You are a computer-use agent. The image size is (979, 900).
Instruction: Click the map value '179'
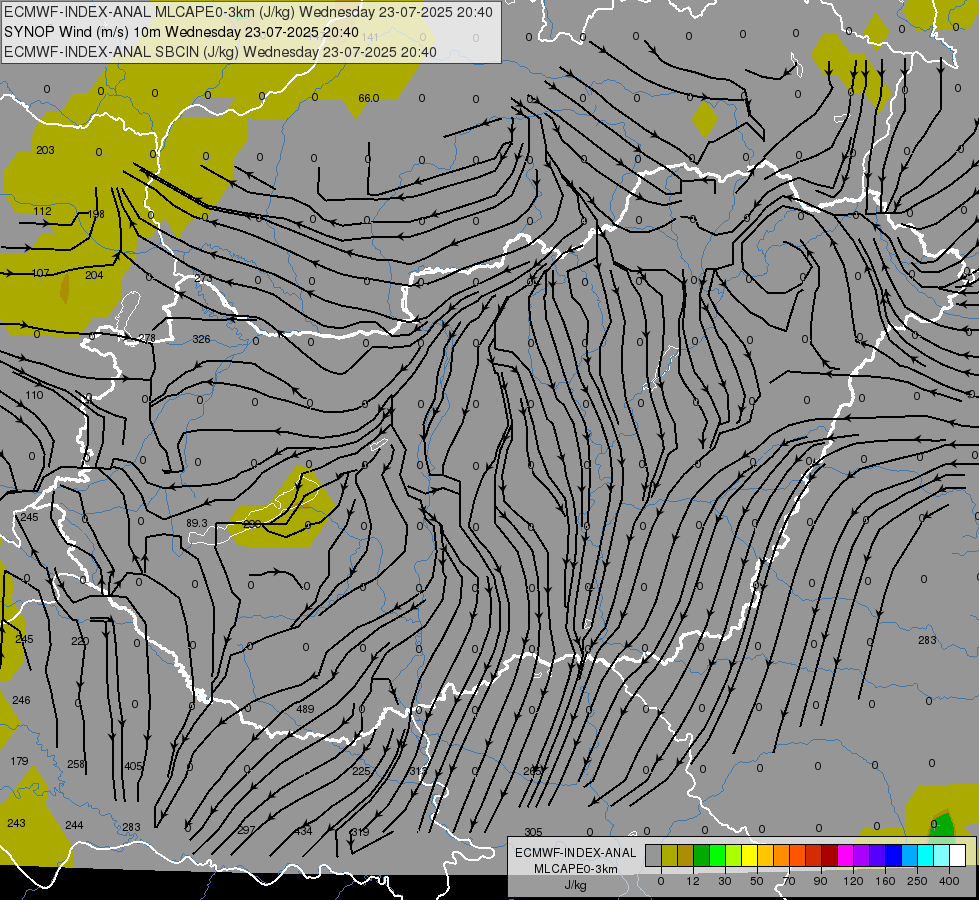point(19,761)
